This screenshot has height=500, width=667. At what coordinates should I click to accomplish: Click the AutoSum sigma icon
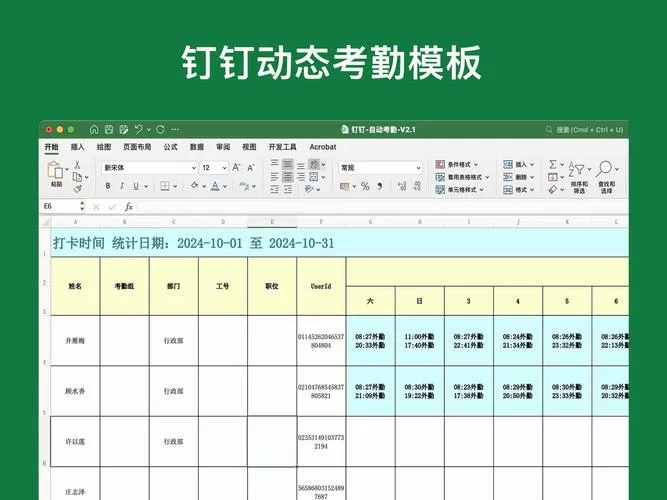click(x=553, y=164)
